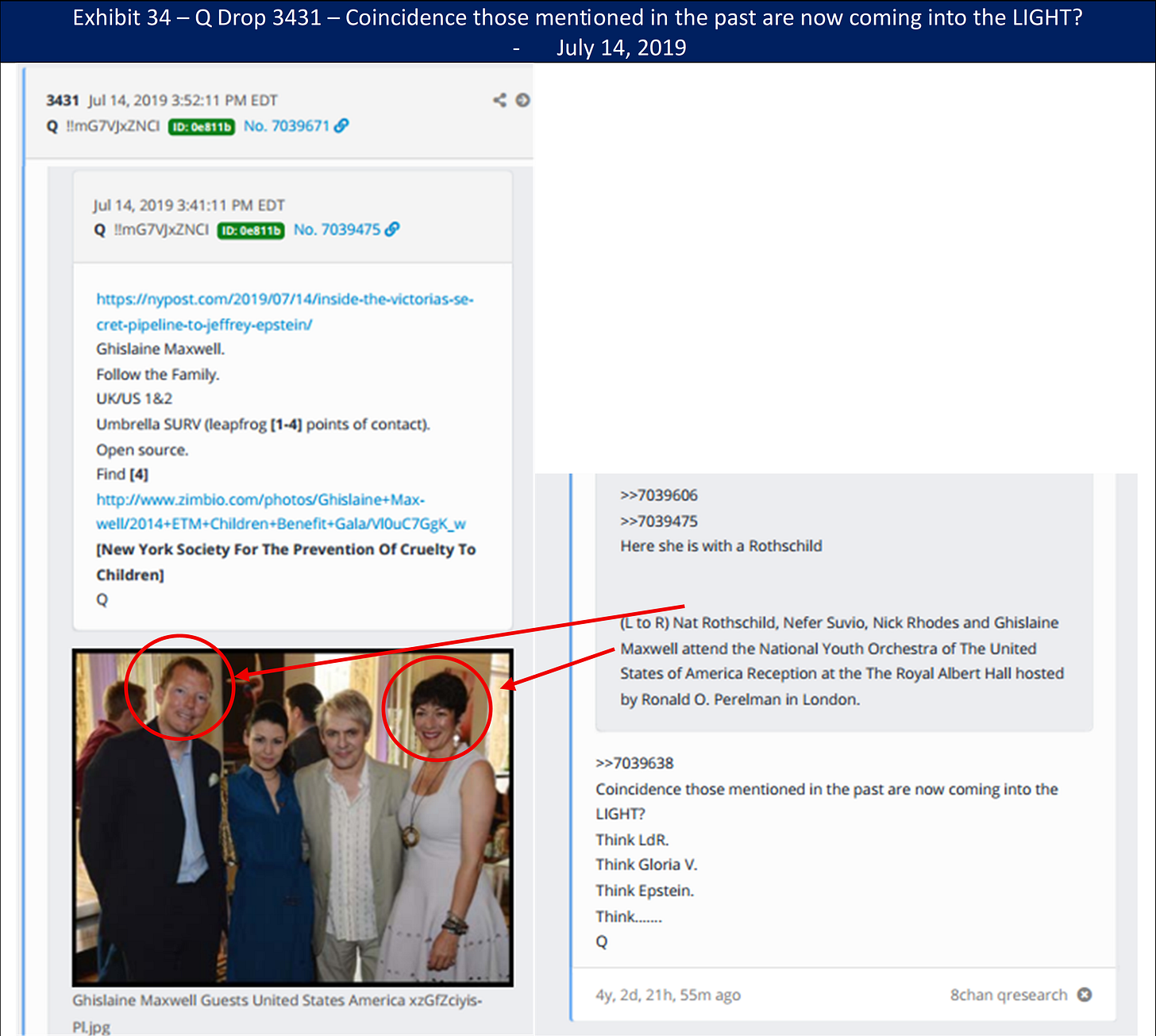
Task: Click the text 'Follow the Family.'
Action: click(x=158, y=375)
